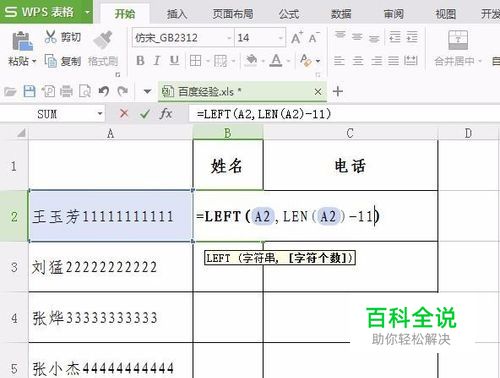Screen dimensions: 500x378
Task: Click the Copy icon
Action: click(x=50, y=61)
